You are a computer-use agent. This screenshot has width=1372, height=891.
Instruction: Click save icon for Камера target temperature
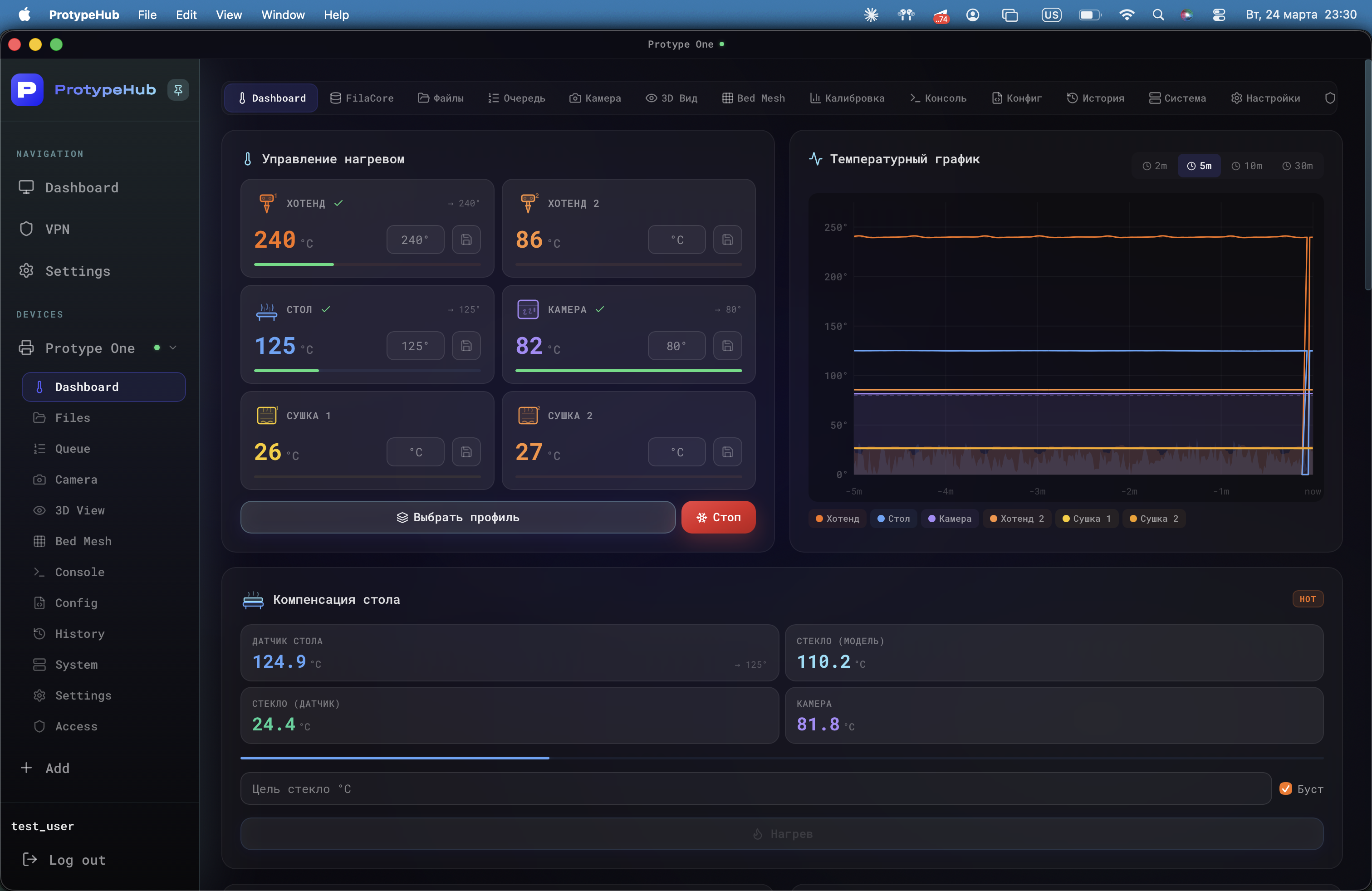point(727,346)
